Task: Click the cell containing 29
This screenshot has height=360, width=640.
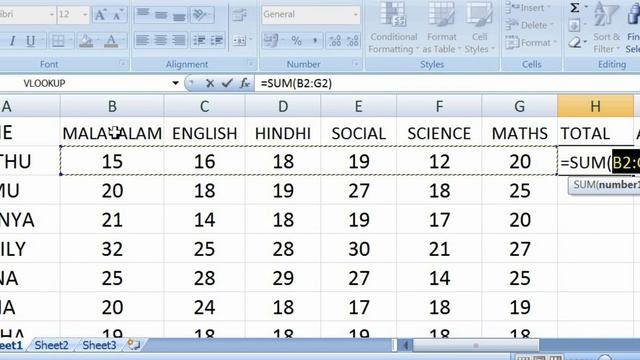Action: click(283, 278)
